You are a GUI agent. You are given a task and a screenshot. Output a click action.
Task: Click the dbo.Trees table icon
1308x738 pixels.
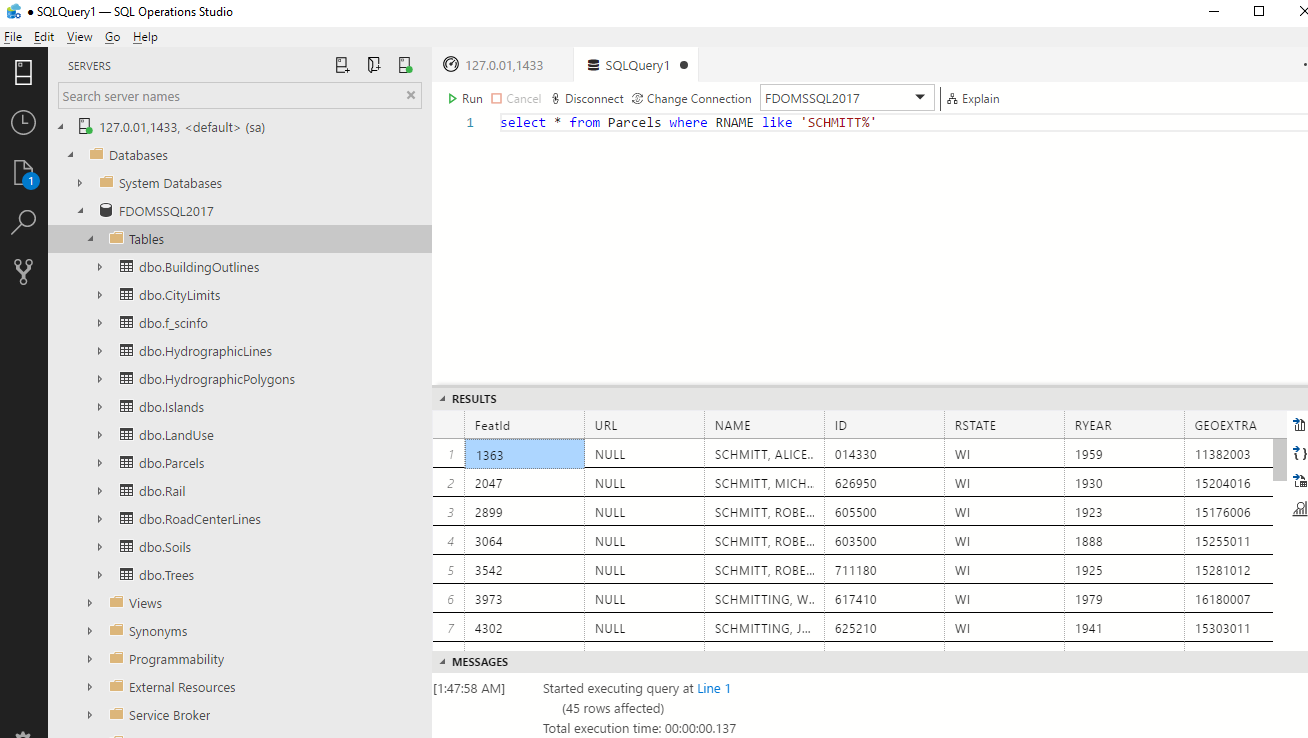click(x=126, y=575)
